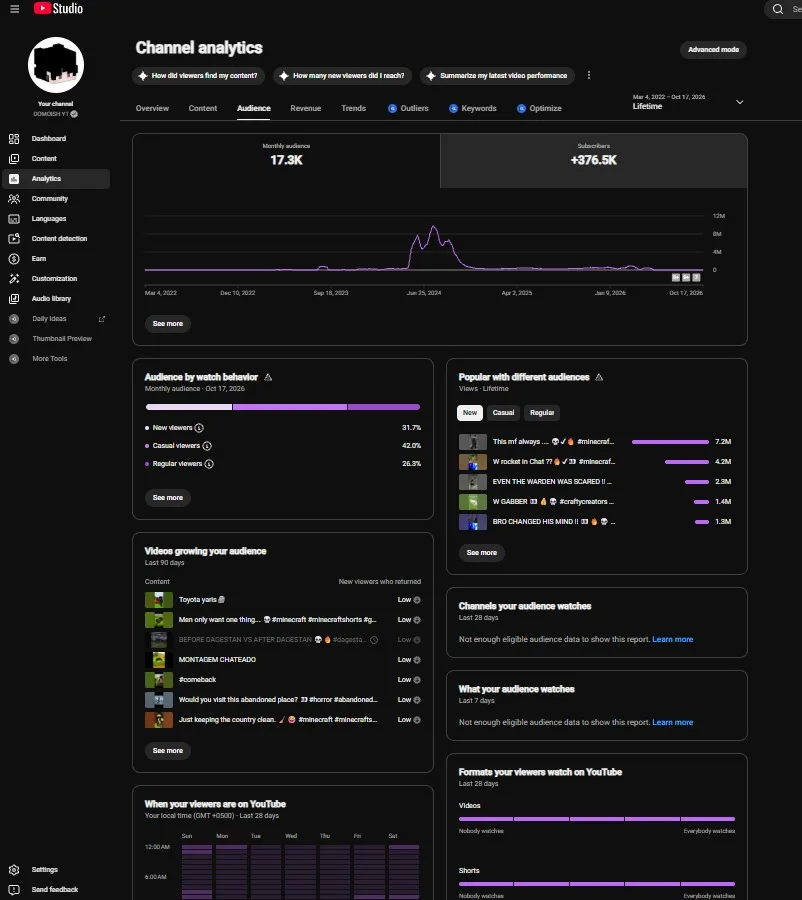Viewport: 802px width, 900px height.
Task: Open 'EVEN THE WARDEN WAS SCARED' video title
Action: pyautogui.click(x=552, y=482)
